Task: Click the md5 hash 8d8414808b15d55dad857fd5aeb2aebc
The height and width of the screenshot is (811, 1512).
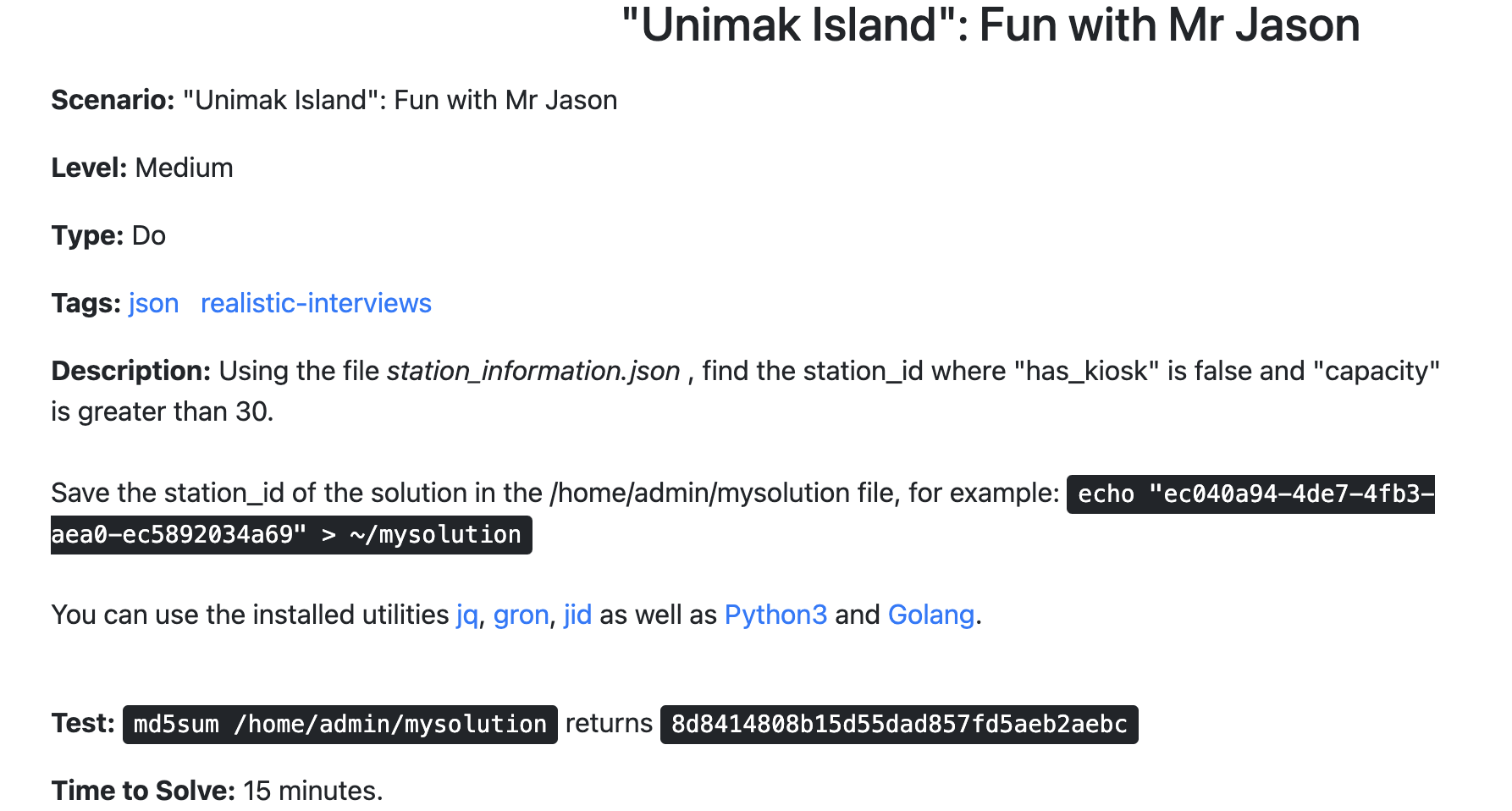Action: click(x=899, y=725)
